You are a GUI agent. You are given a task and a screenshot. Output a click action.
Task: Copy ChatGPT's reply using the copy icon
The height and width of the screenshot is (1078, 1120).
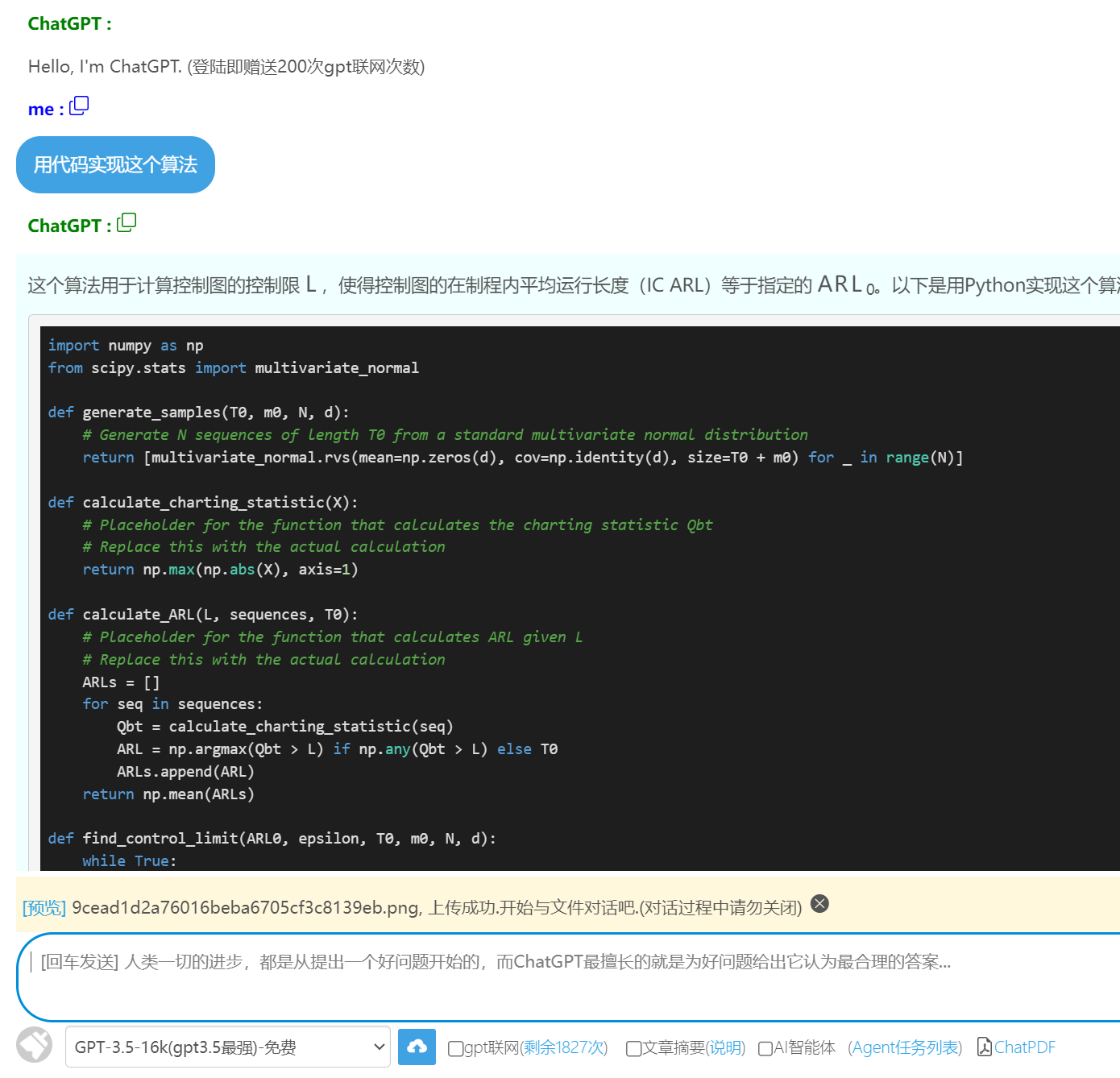(x=127, y=223)
